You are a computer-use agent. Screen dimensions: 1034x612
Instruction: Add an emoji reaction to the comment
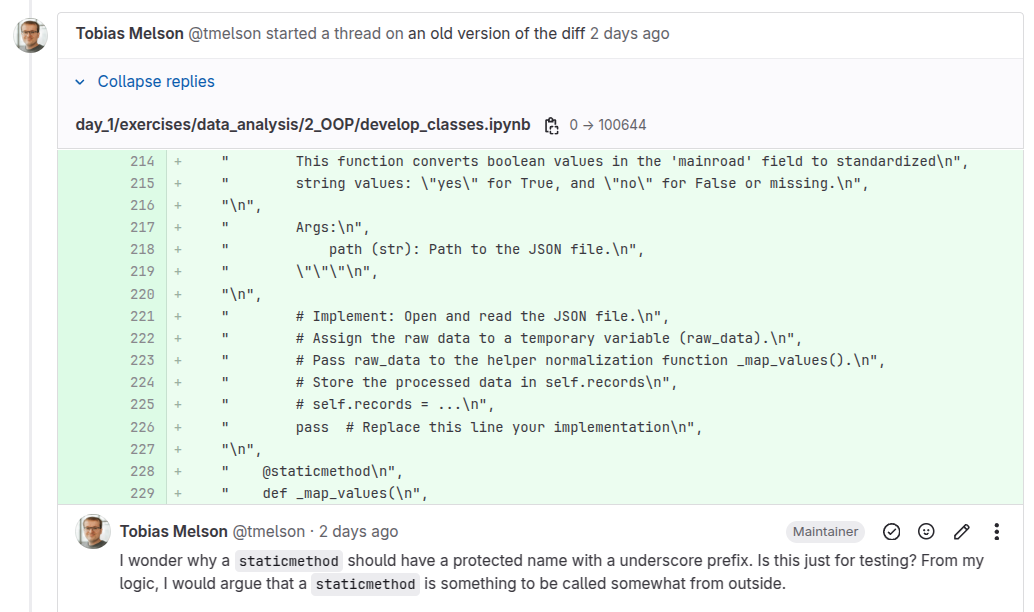(x=927, y=532)
